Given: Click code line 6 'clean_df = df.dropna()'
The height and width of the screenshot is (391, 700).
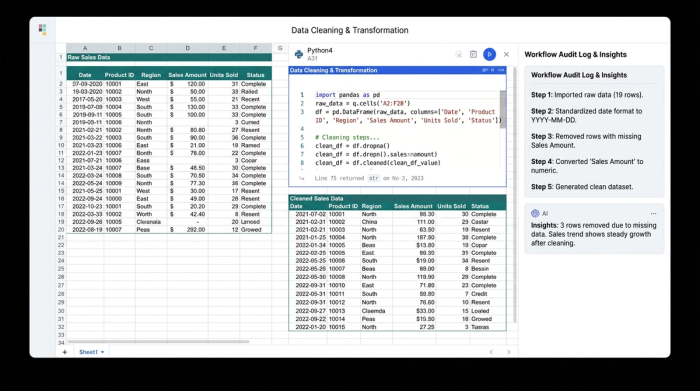Looking at the screenshot, I should (x=353, y=146).
